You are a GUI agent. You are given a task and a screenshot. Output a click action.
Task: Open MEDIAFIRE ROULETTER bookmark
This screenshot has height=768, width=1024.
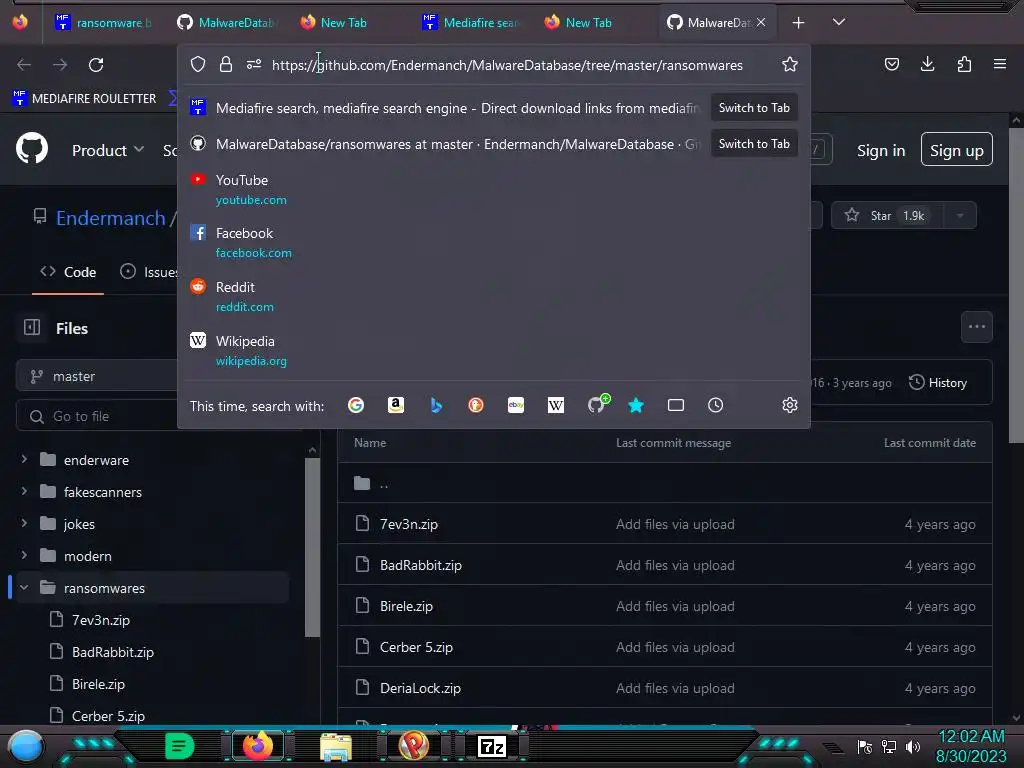click(85, 99)
